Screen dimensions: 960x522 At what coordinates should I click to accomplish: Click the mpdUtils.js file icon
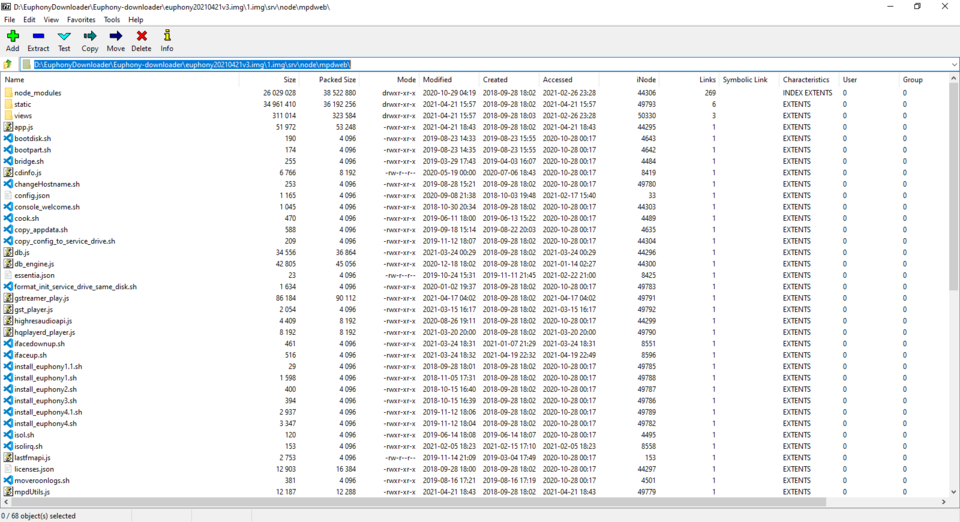tap(8, 491)
